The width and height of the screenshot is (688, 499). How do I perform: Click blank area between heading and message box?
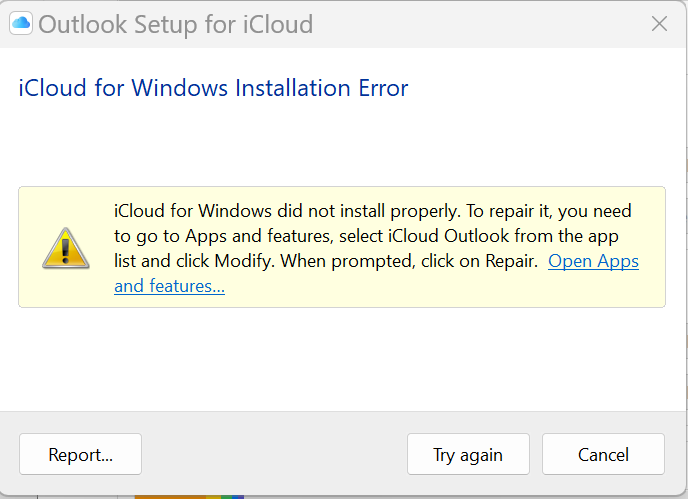(x=340, y=145)
